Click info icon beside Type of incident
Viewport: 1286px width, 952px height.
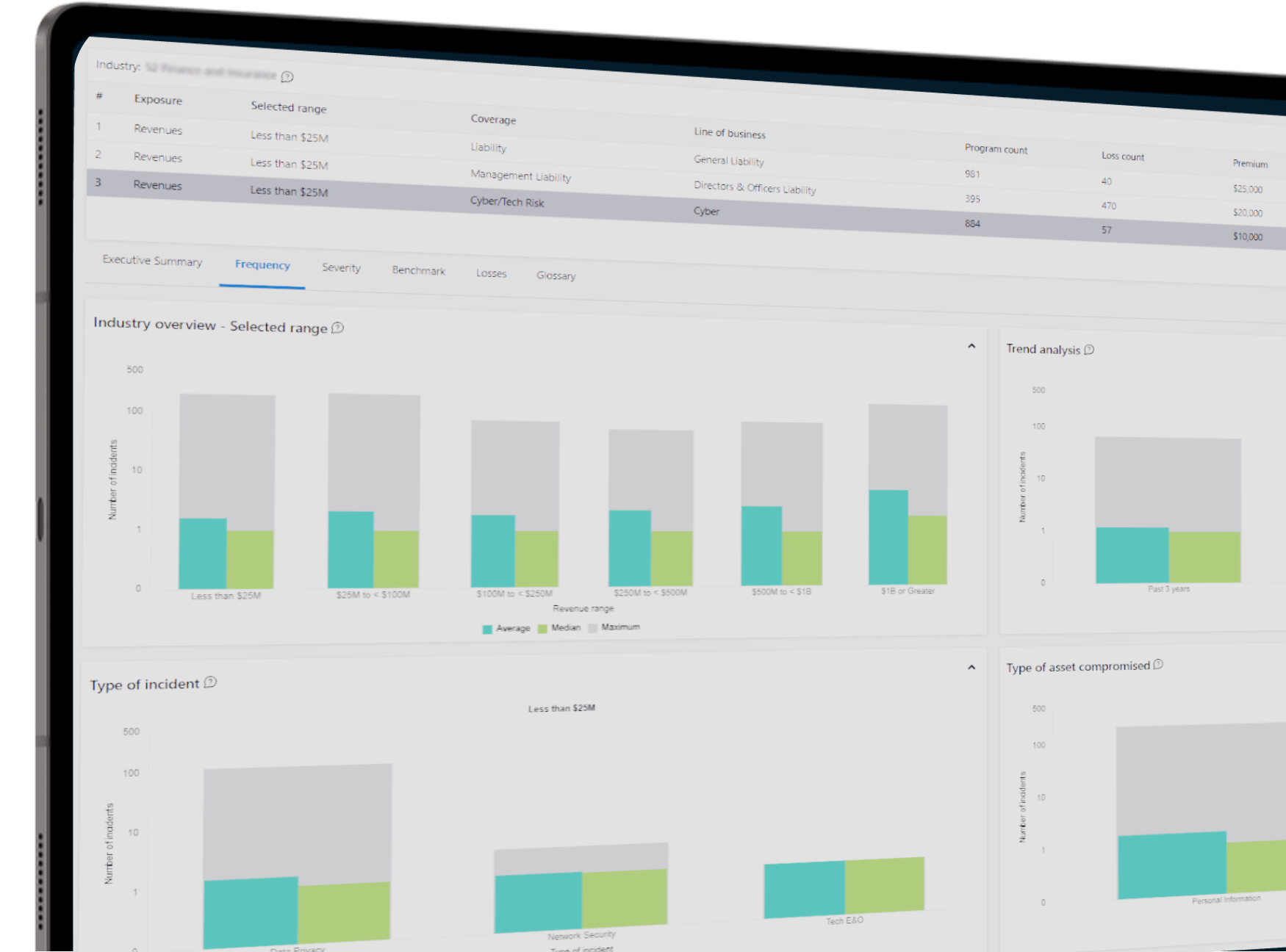coord(210,682)
